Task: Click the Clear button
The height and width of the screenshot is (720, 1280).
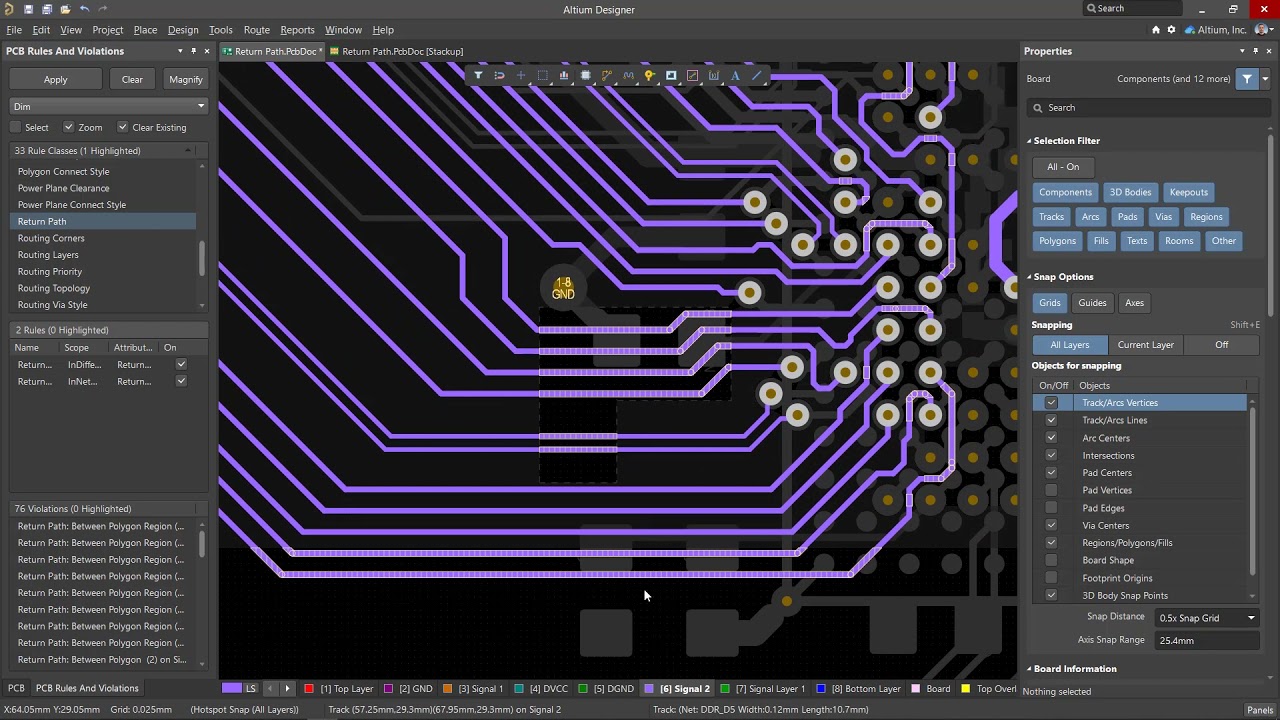Action: pos(132,79)
